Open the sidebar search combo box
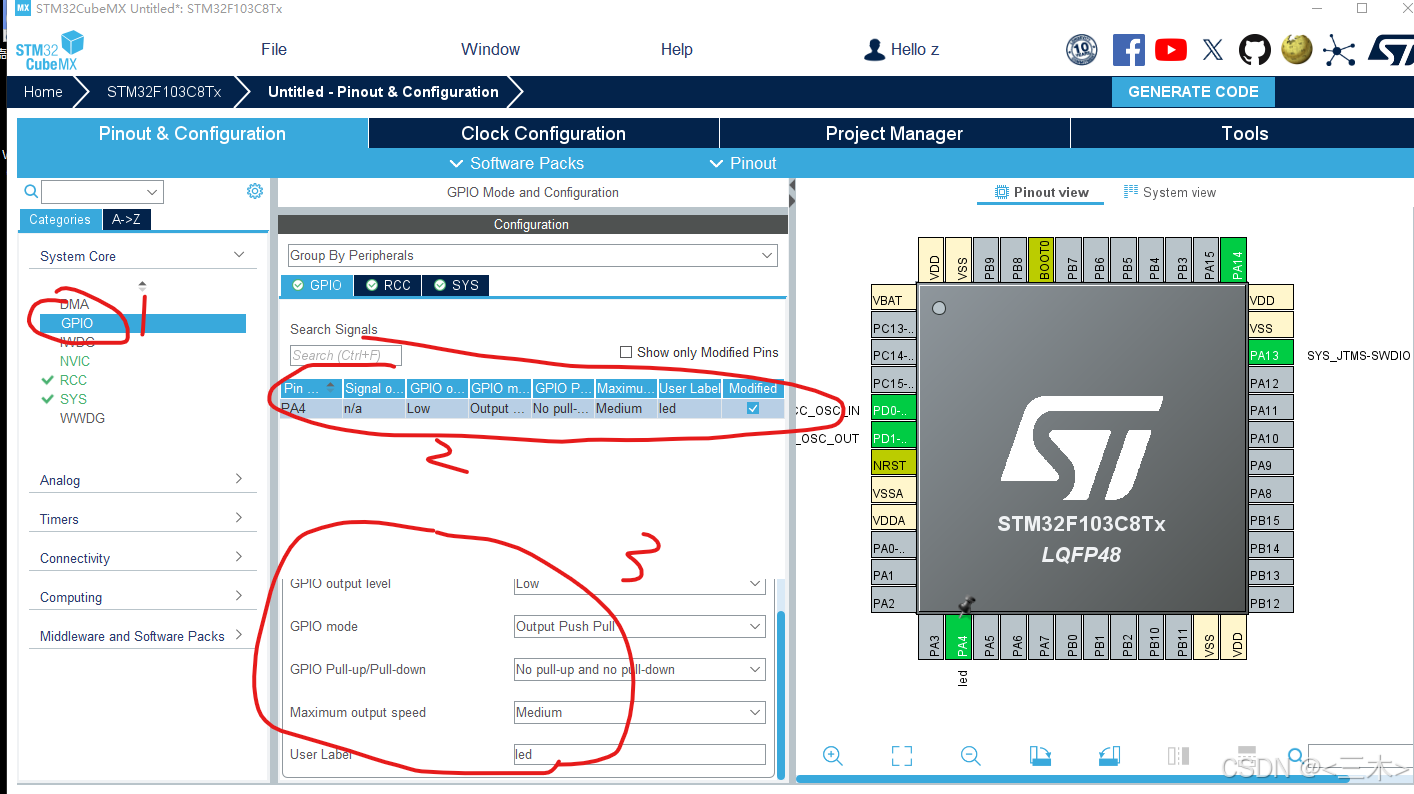The height and width of the screenshot is (794, 1414). [102, 192]
